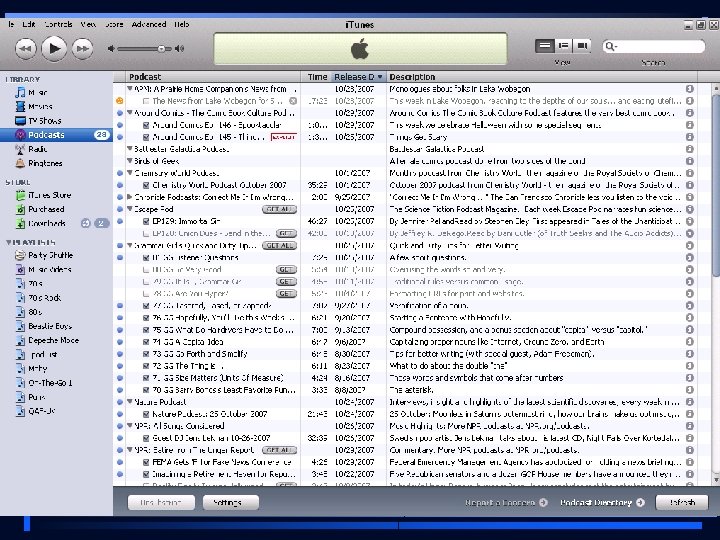Collapse the Nature Podcast group

128,401
